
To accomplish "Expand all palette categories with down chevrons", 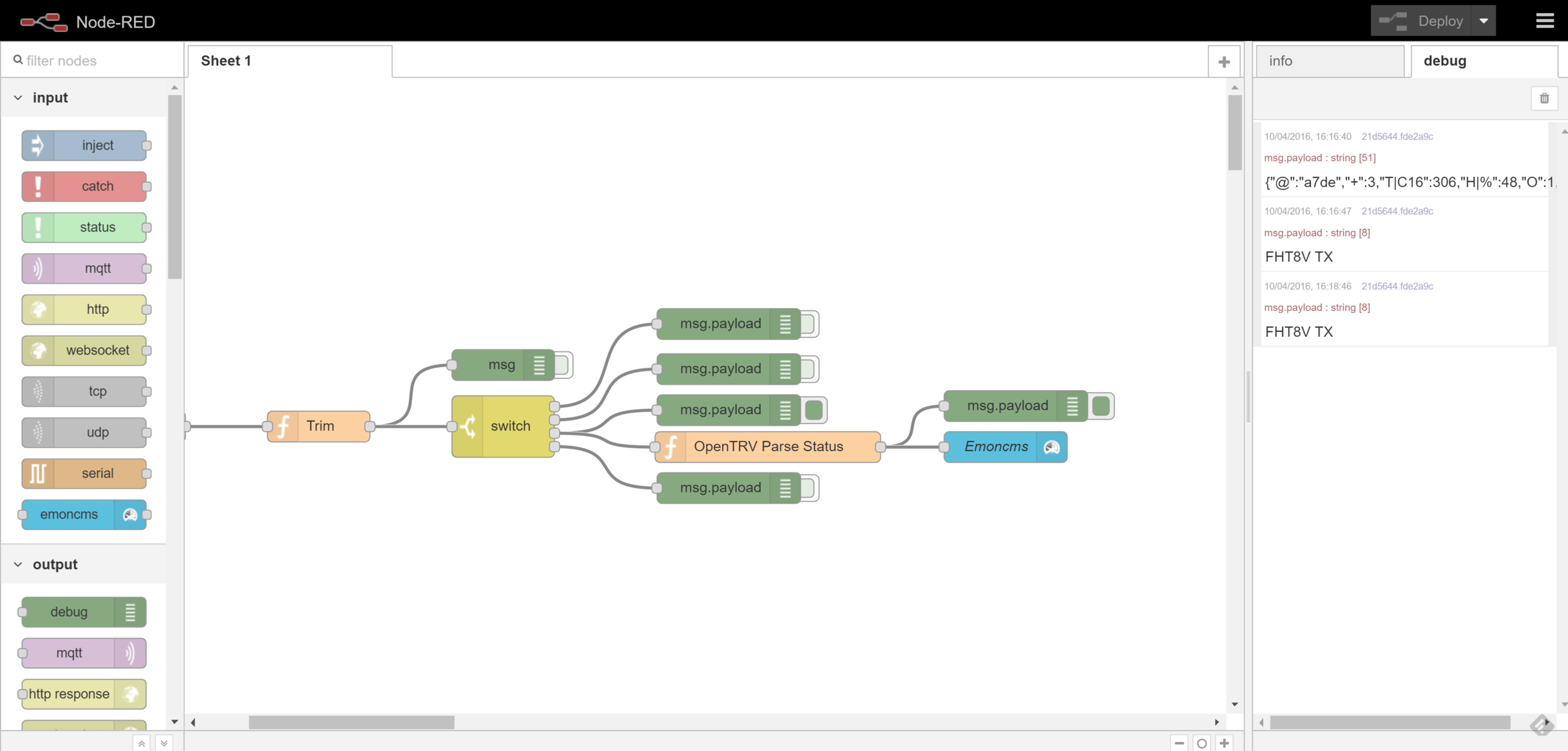I will (x=164, y=743).
